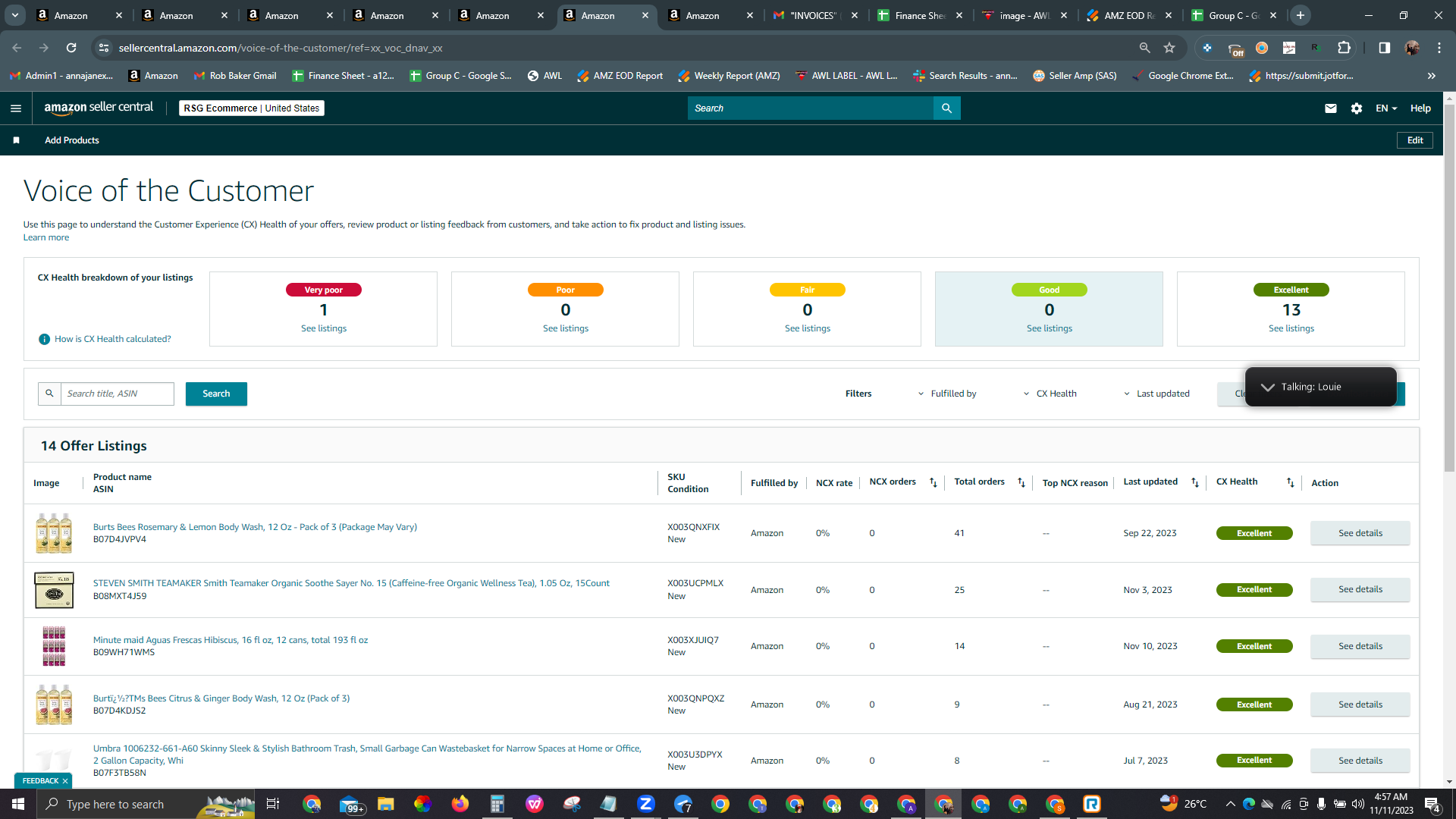Screen dimensions: 1456x819
Task: Open the Windows notification center icon
Action: pos(1432,805)
